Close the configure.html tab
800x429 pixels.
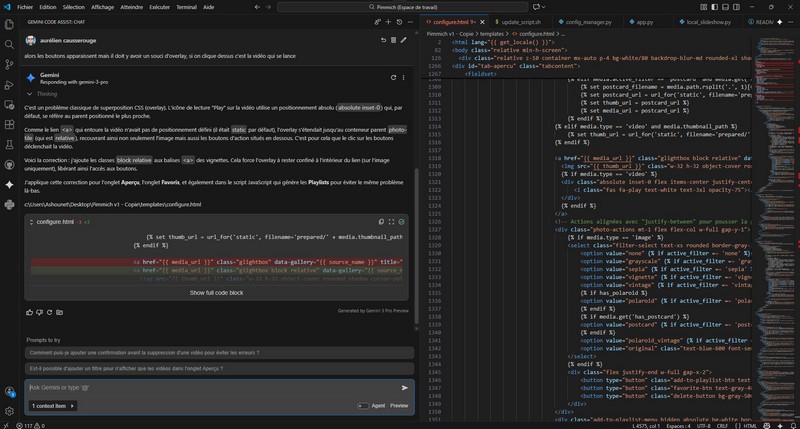click(x=482, y=22)
